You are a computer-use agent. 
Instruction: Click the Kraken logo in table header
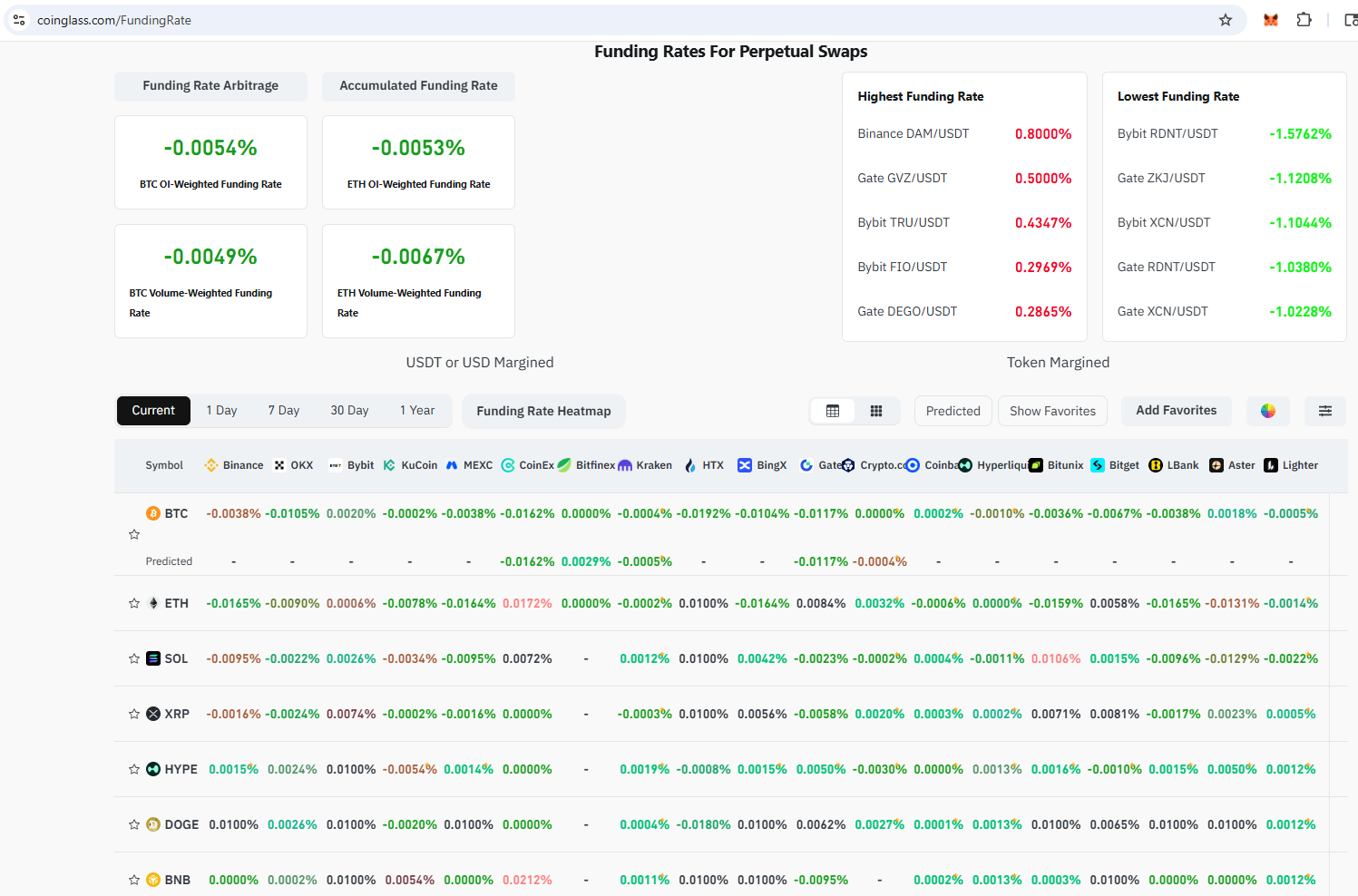[x=625, y=465]
